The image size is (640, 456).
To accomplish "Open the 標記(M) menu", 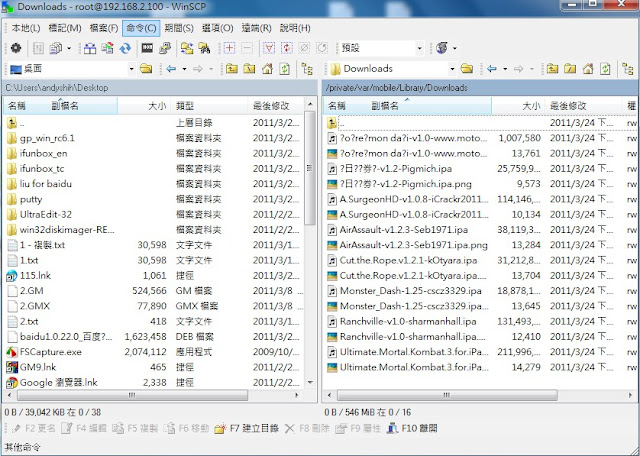I will [x=65, y=28].
